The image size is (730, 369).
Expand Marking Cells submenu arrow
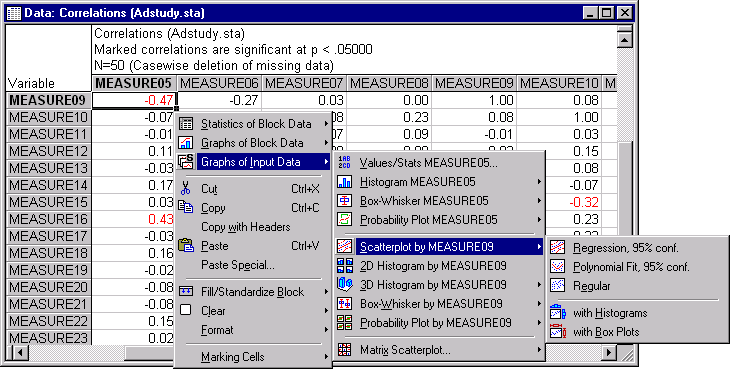[327, 357]
